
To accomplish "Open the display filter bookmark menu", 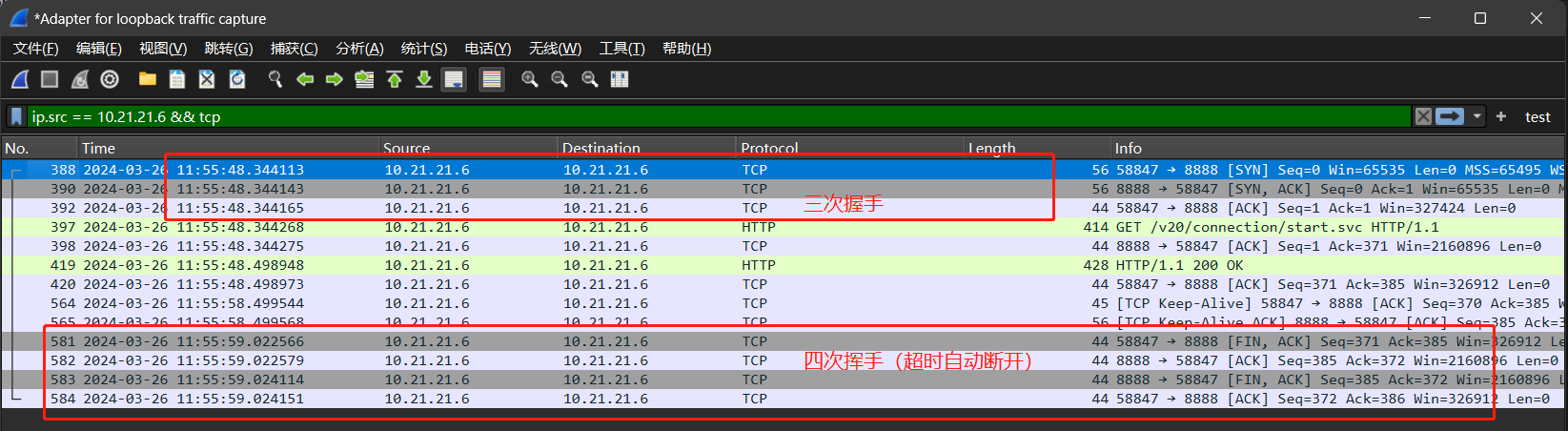I will (16, 116).
